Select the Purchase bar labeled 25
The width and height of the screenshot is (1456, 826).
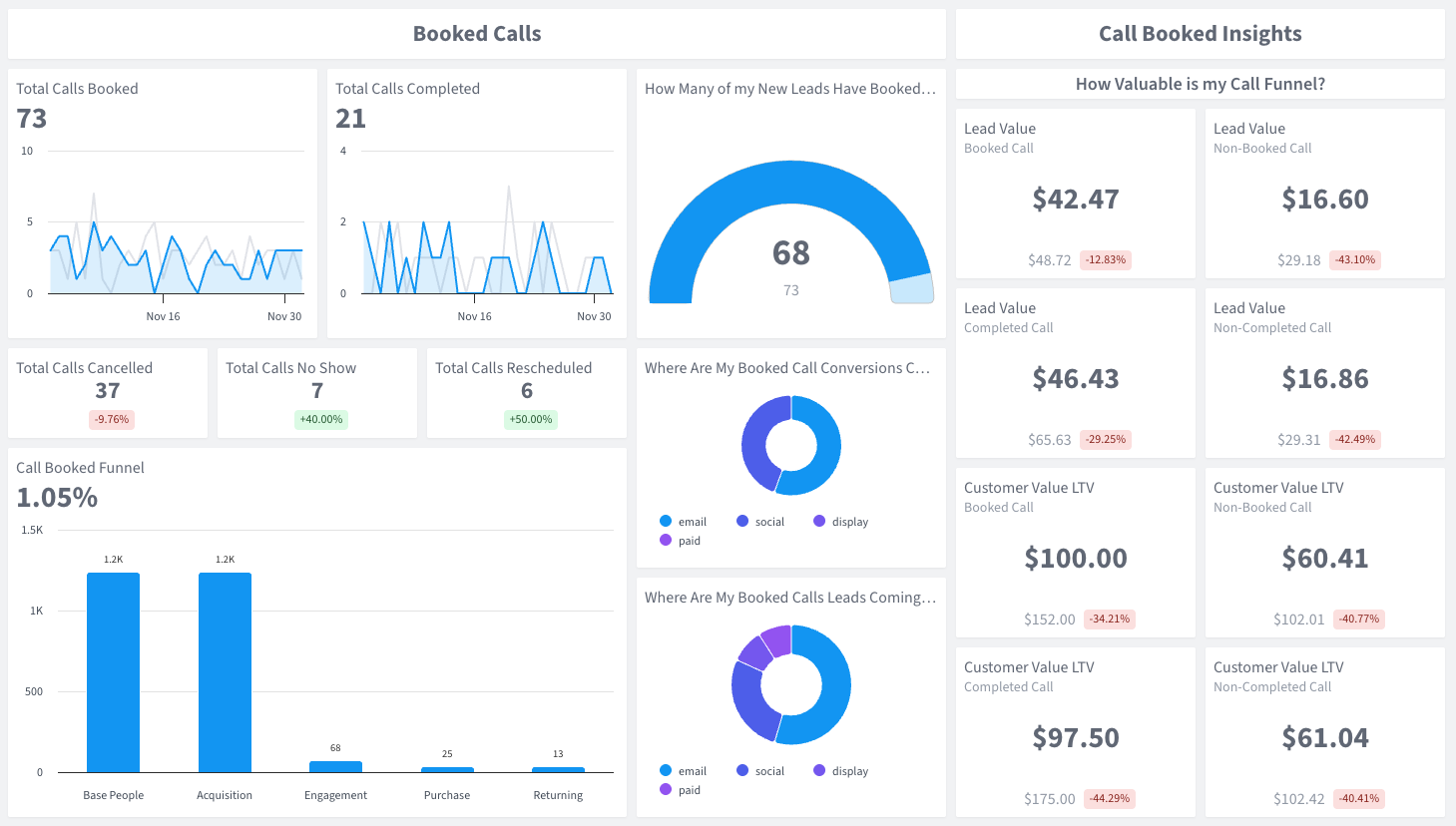(447, 769)
